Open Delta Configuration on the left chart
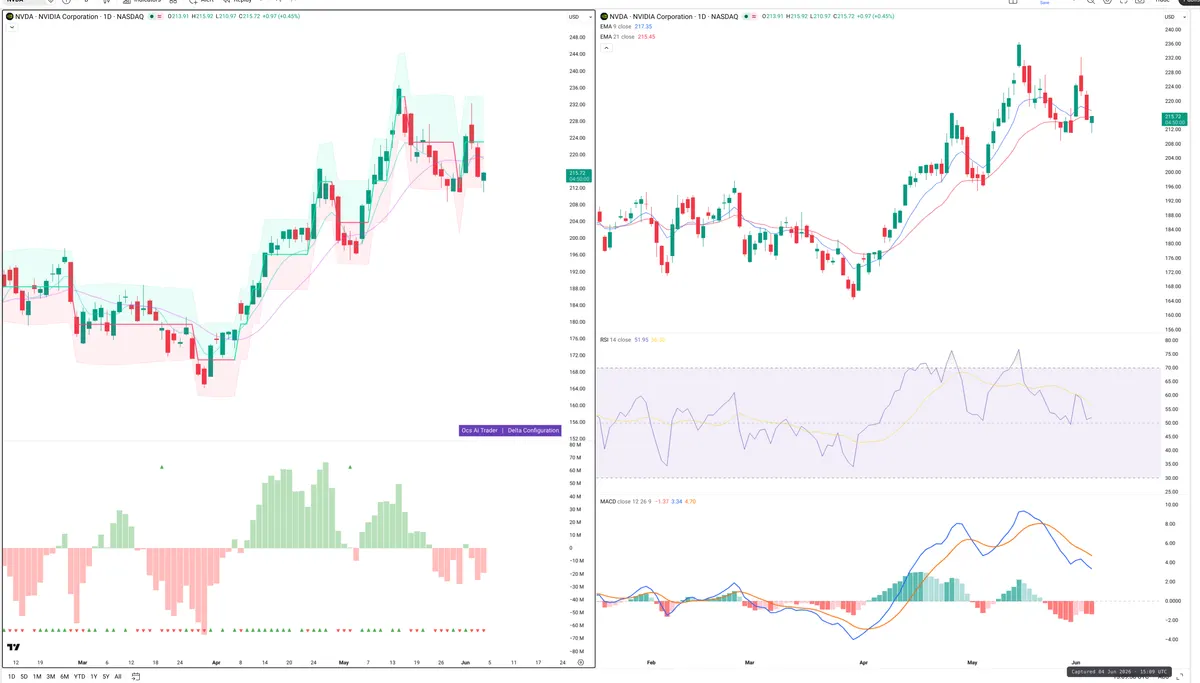1200x683 pixels. (x=533, y=430)
